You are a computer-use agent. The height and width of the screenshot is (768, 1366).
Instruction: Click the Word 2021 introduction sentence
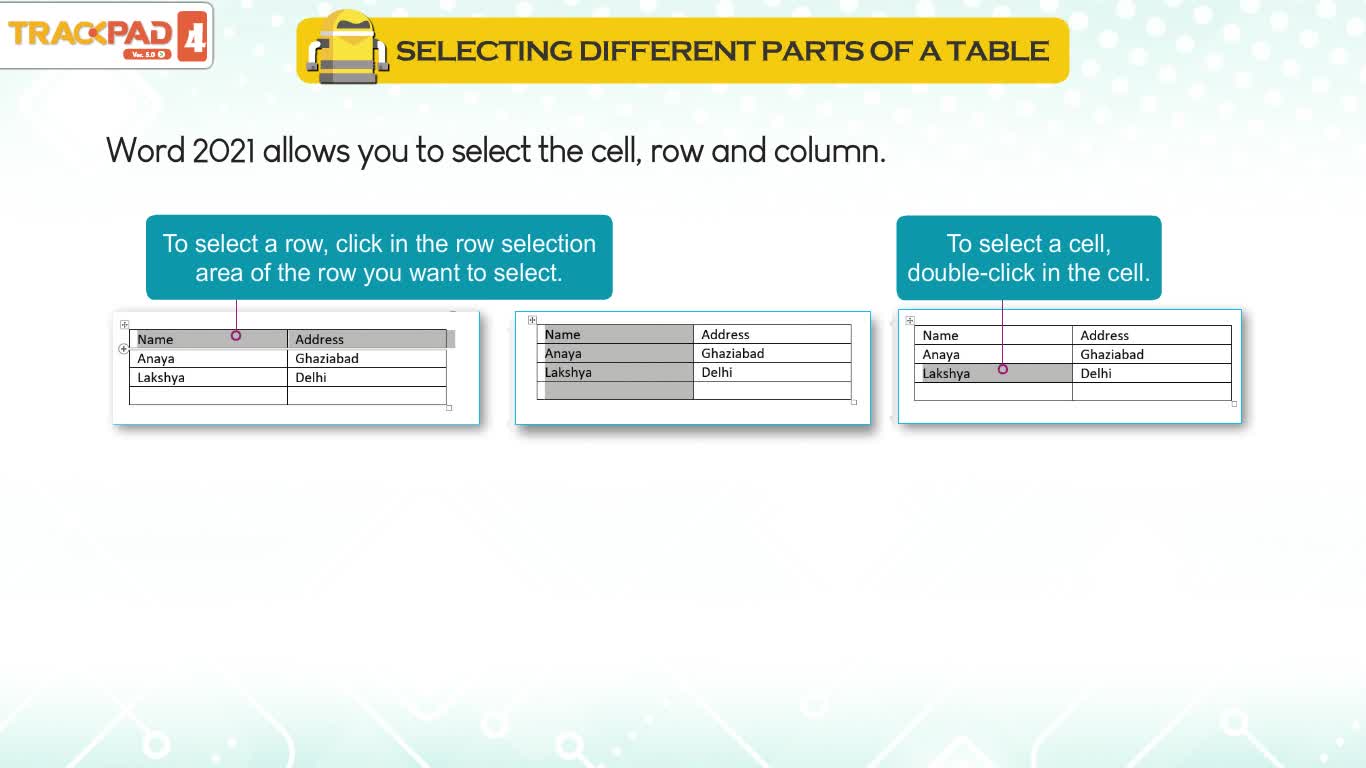tap(496, 152)
